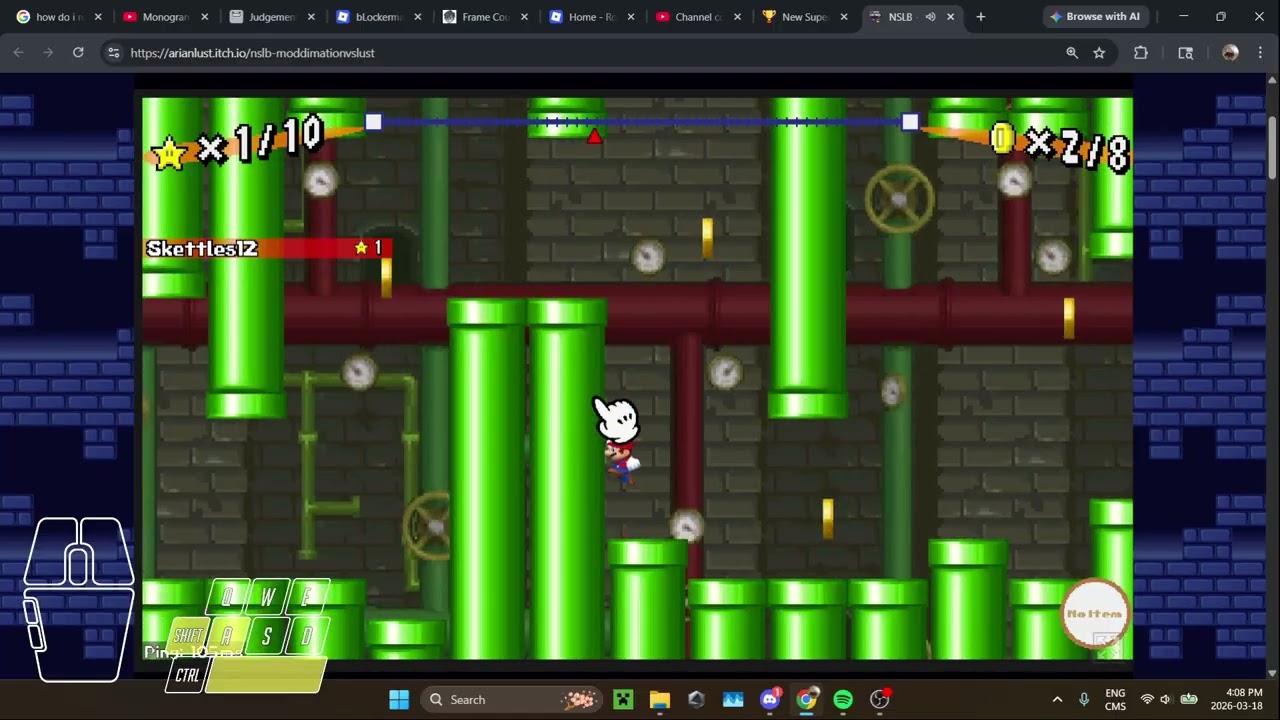Image resolution: width=1280 pixels, height=720 pixels.
Task: Click the Chrome taskbar icon
Action: (806, 699)
